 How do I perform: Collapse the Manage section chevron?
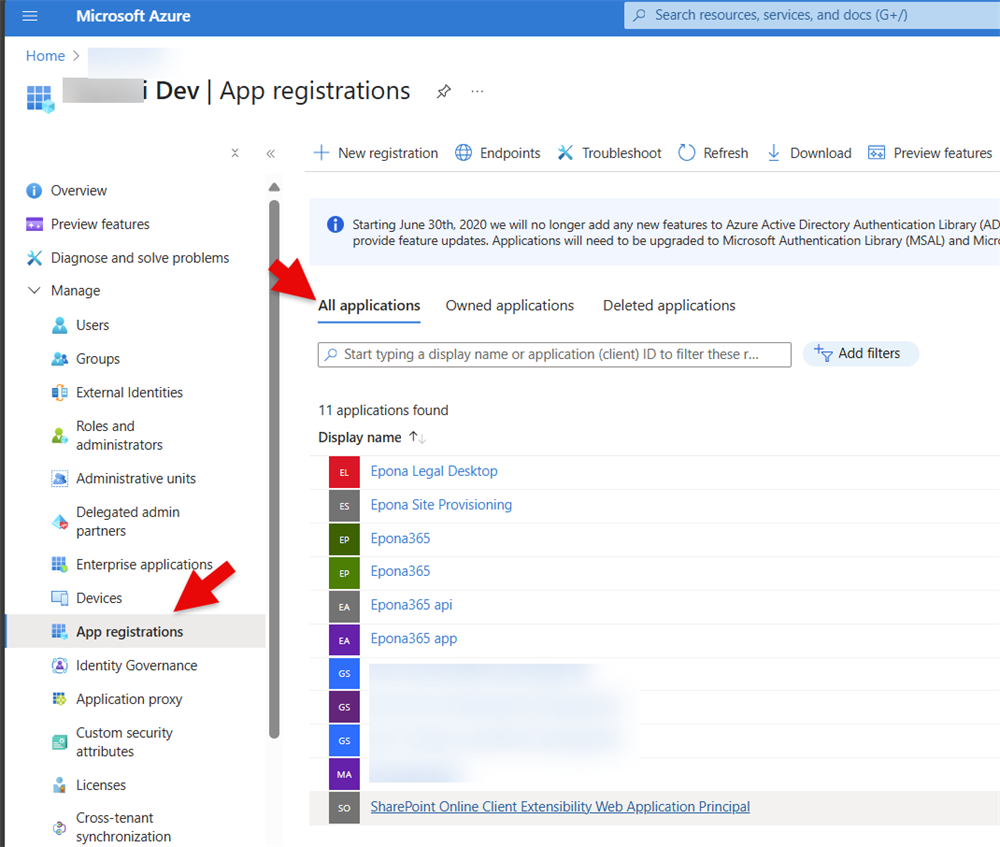pyautogui.click(x=34, y=290)
